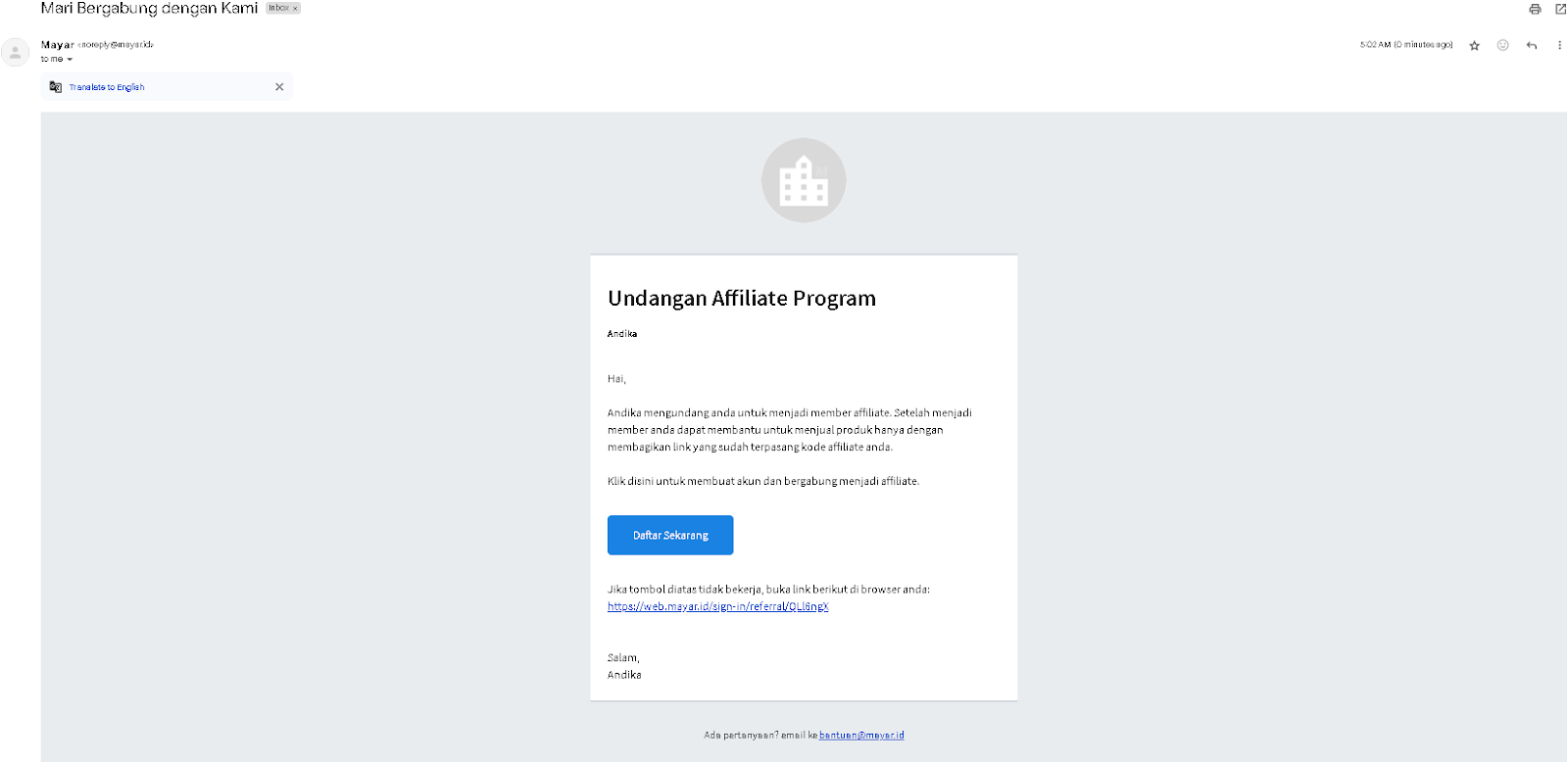Click the 'Hai,' greeting text

click(616, 379)
